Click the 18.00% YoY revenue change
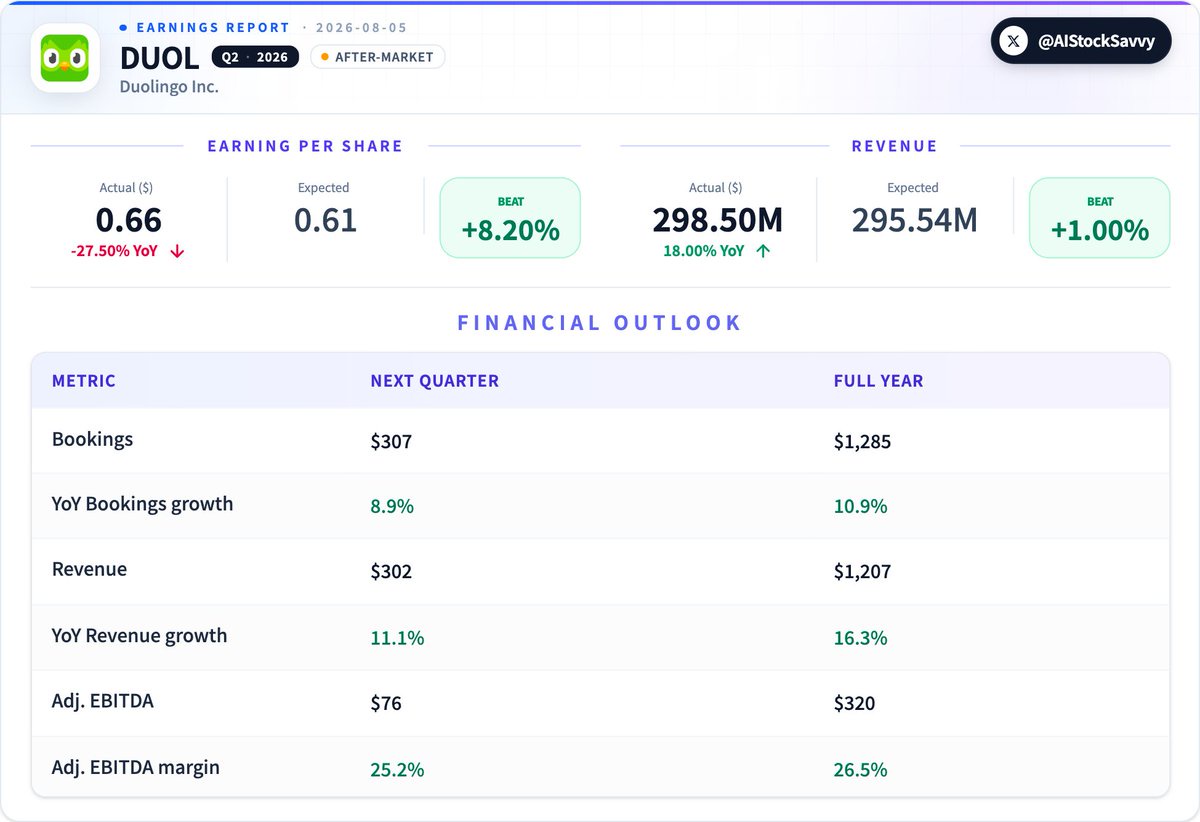1200x822 pixels. tap(704, 251)
